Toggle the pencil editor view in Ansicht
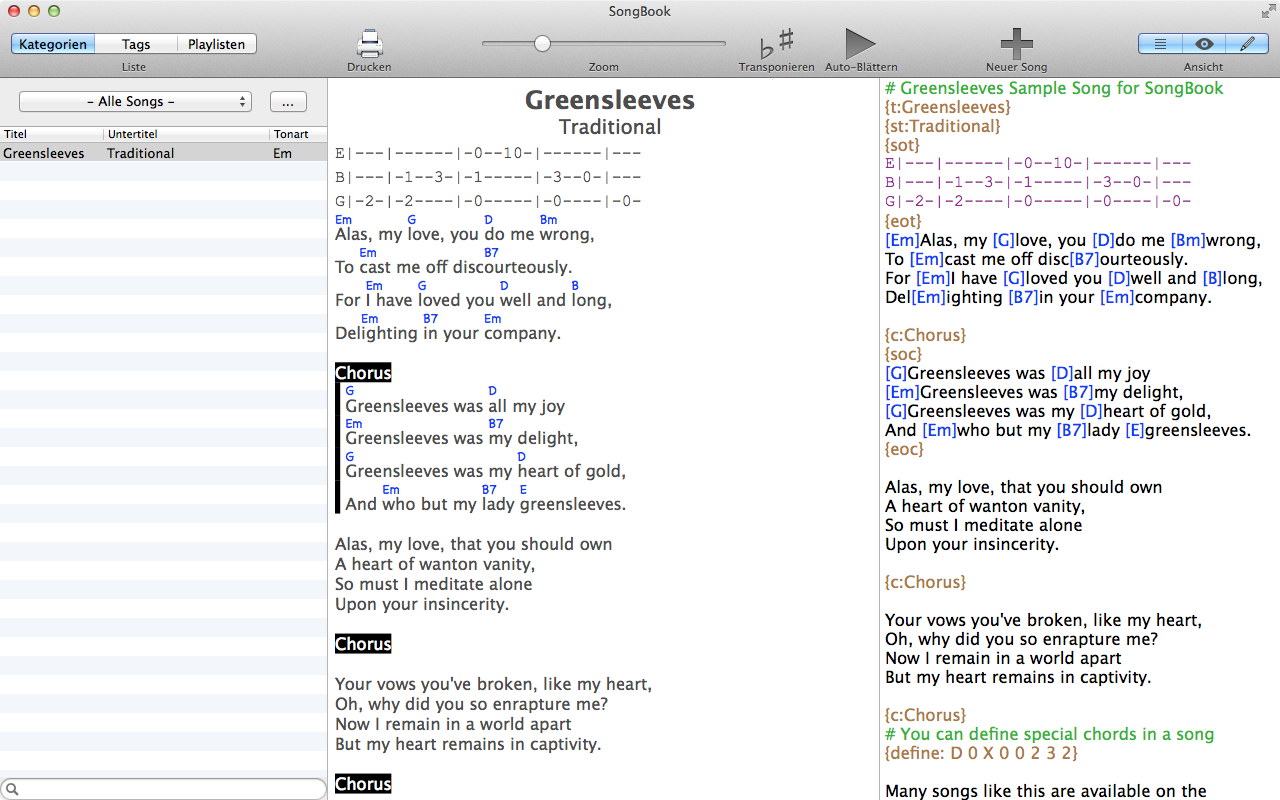 1247,44
